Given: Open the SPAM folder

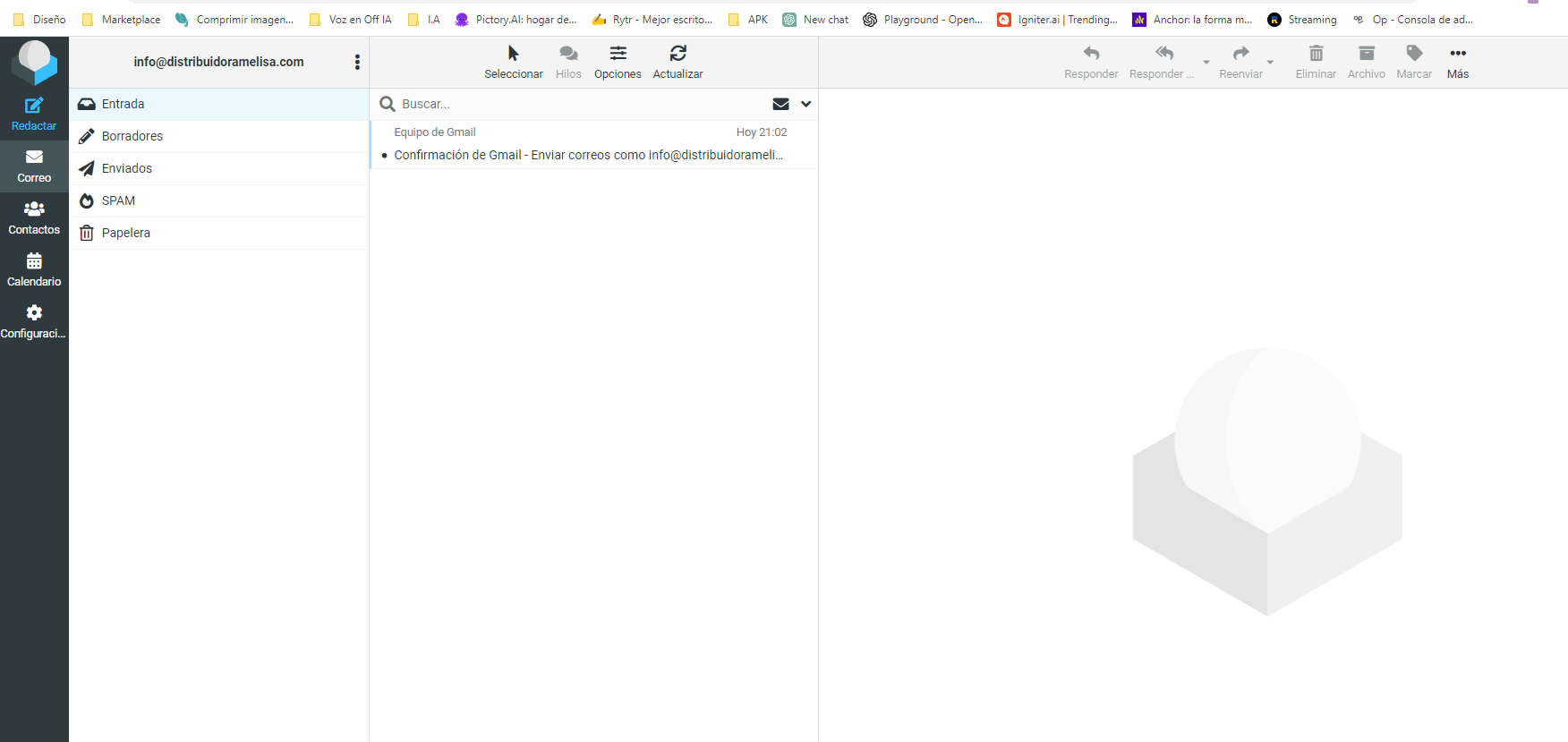Looking at the screenshot, I should tap(219, 200).
